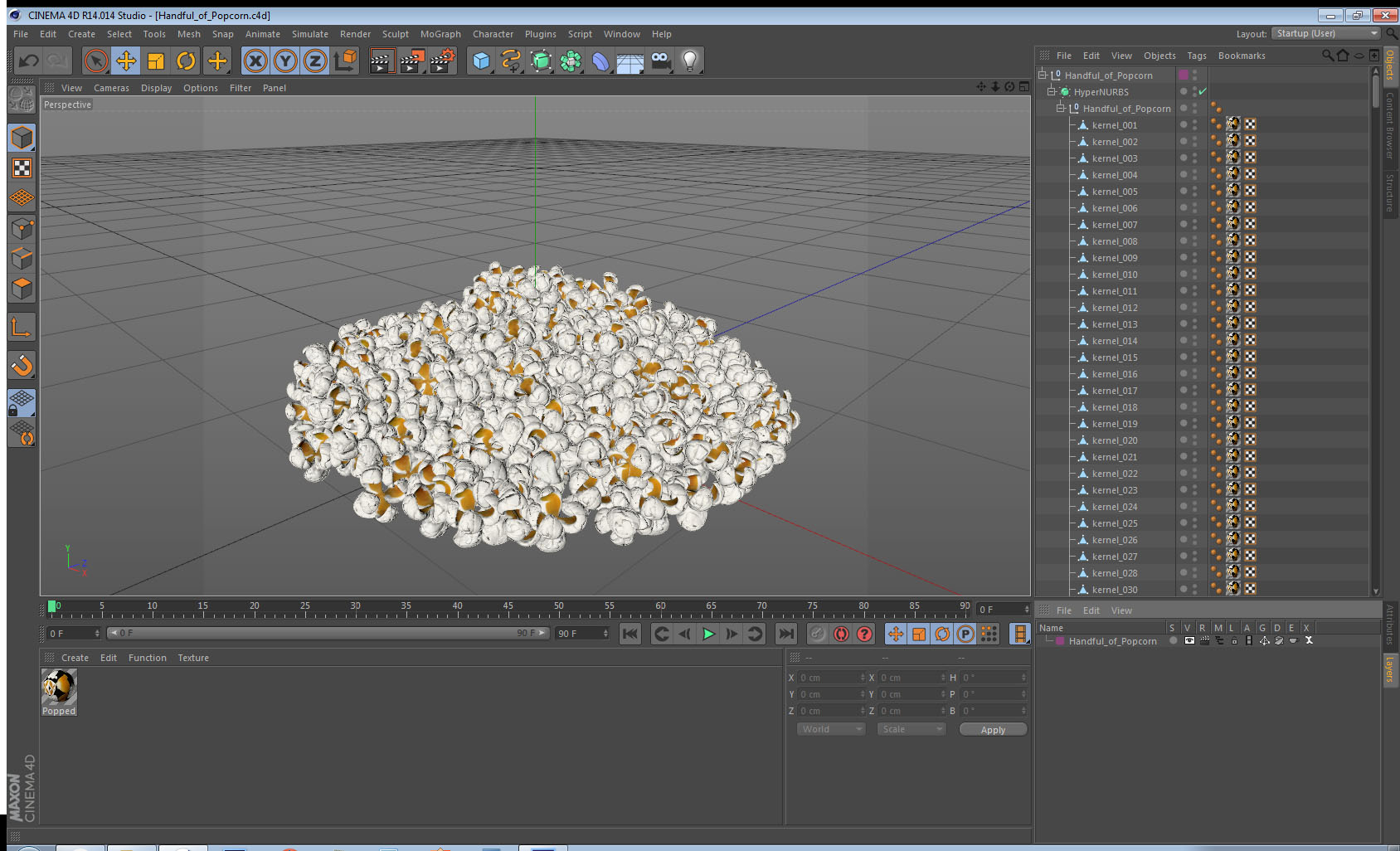Open the floor environment icon
The height and width of the screenshot is (851, 1400).
630,61
